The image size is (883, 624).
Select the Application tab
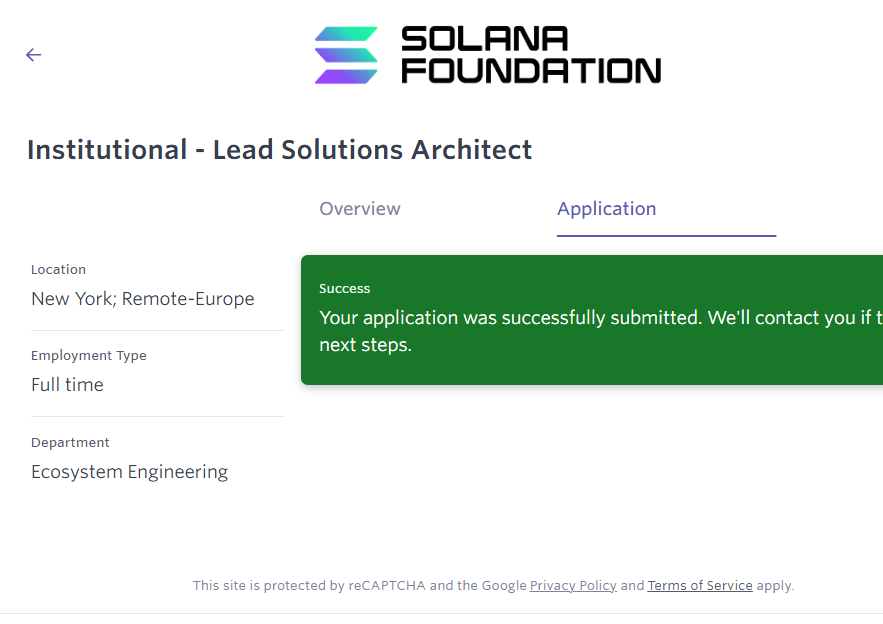point(607,209)
